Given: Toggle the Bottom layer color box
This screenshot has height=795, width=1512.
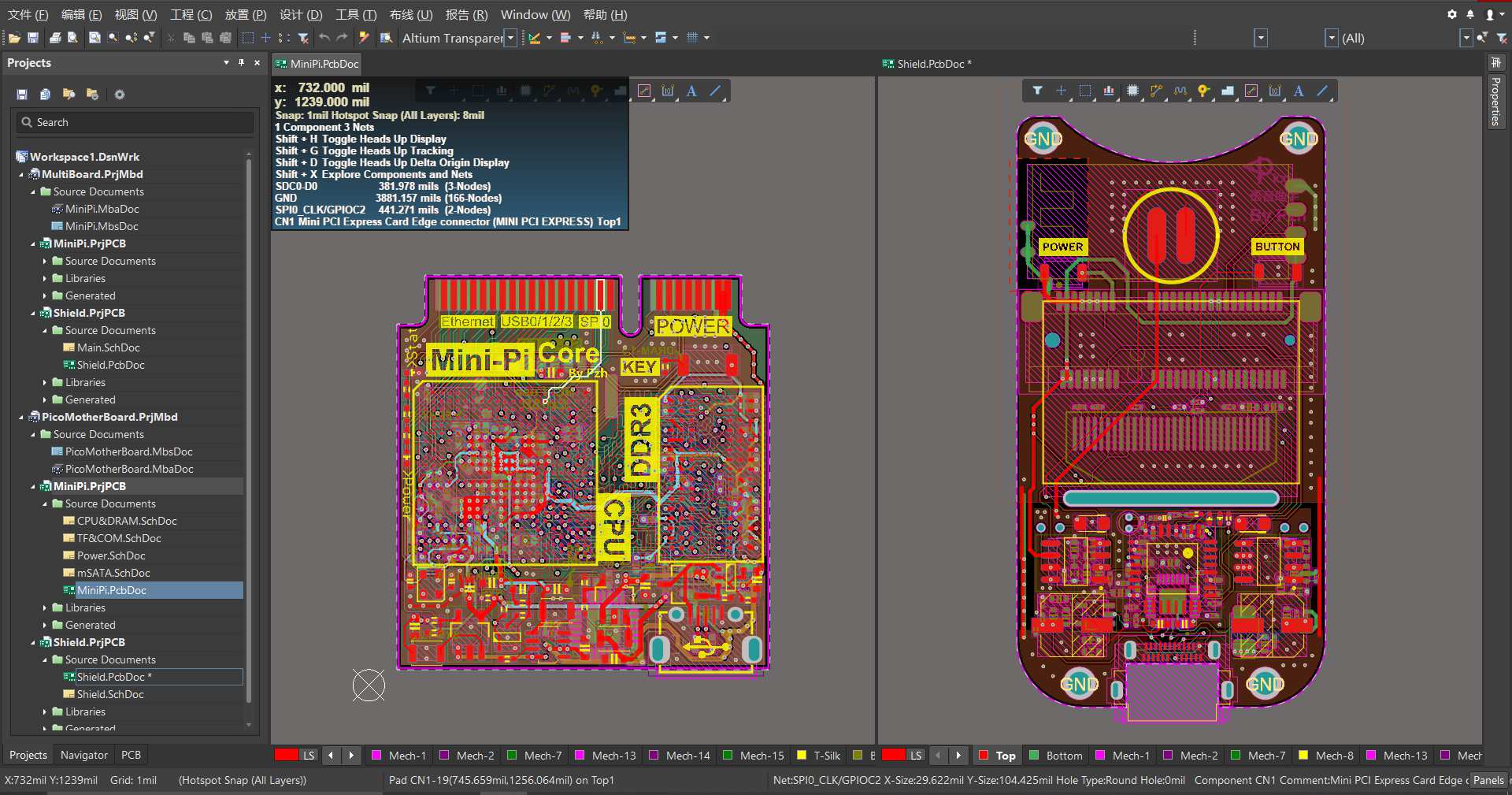Looking at the screenshot, I should [x=1034, y=755].
